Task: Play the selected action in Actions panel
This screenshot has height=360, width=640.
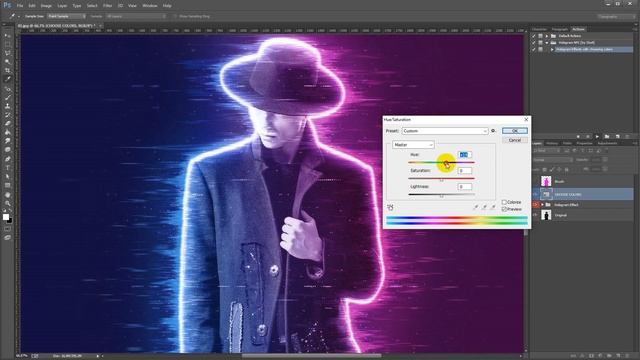Action: pyautogui.click(x=597, y=136)
